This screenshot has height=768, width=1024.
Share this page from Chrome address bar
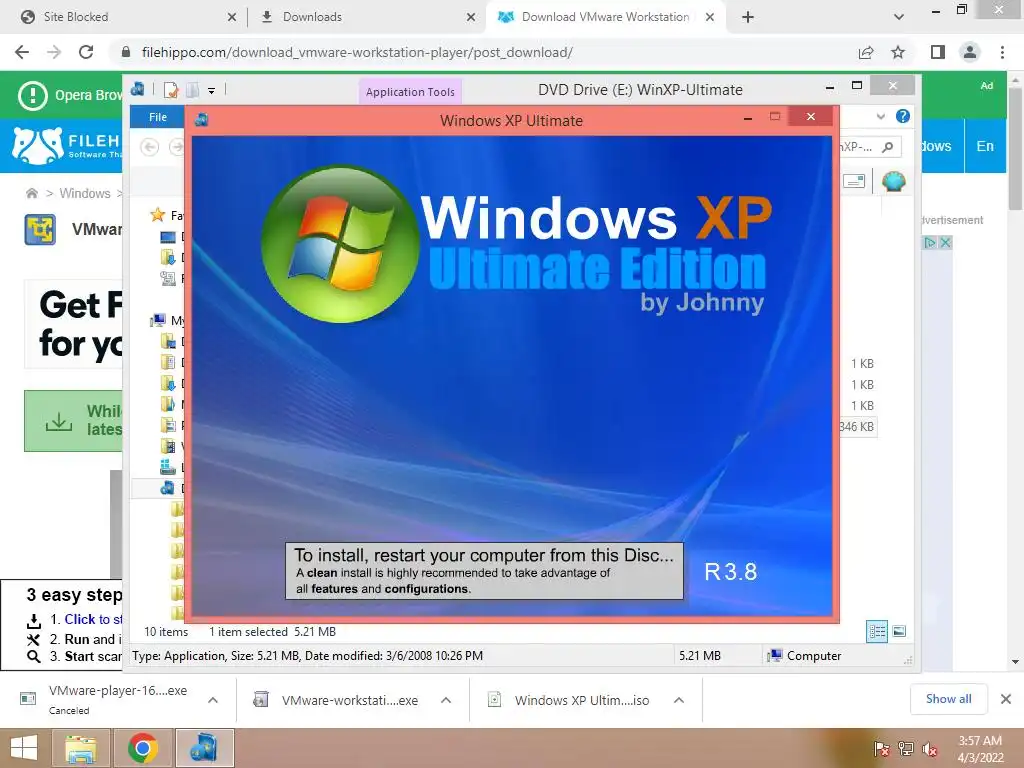pyautogui.click(x=866, y=52)
